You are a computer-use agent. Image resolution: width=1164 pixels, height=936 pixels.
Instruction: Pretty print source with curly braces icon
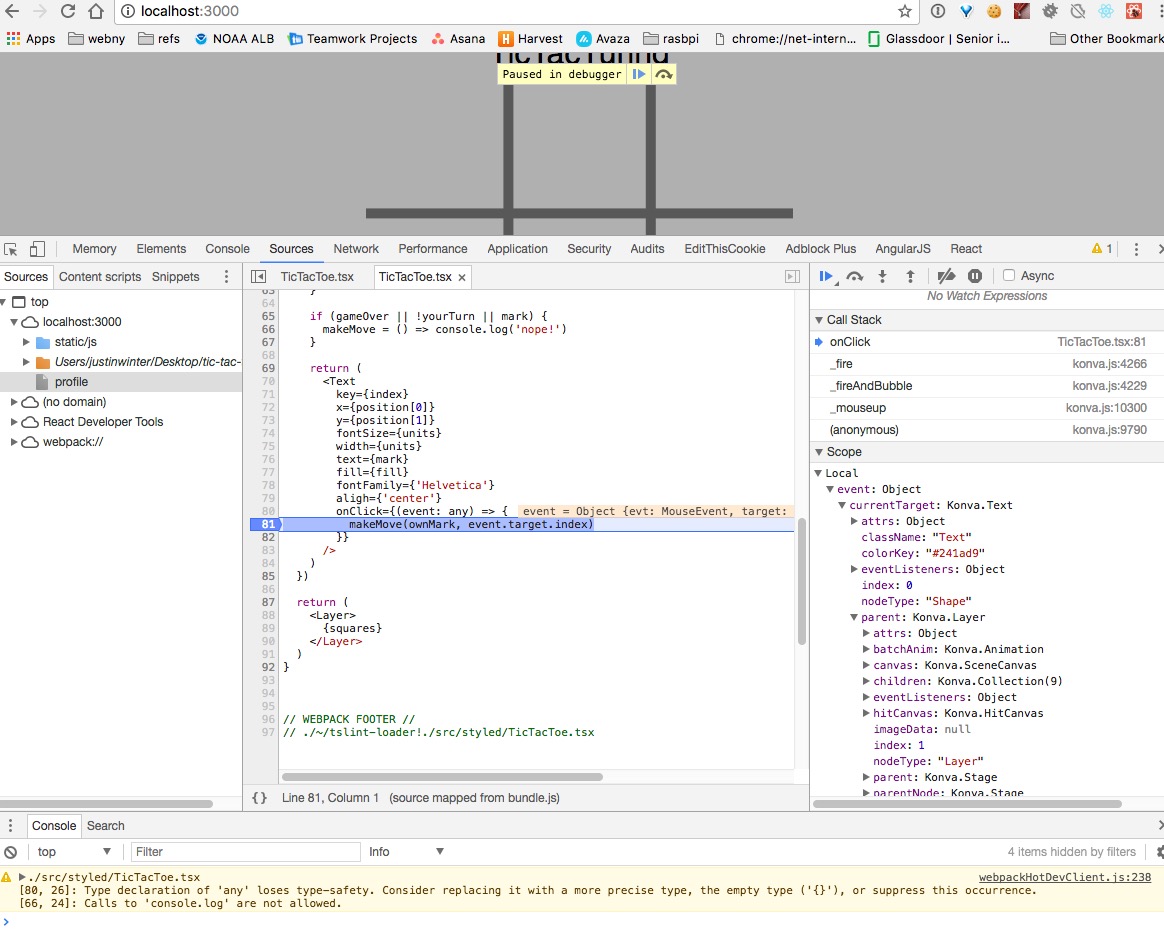(x=260, y=797)
